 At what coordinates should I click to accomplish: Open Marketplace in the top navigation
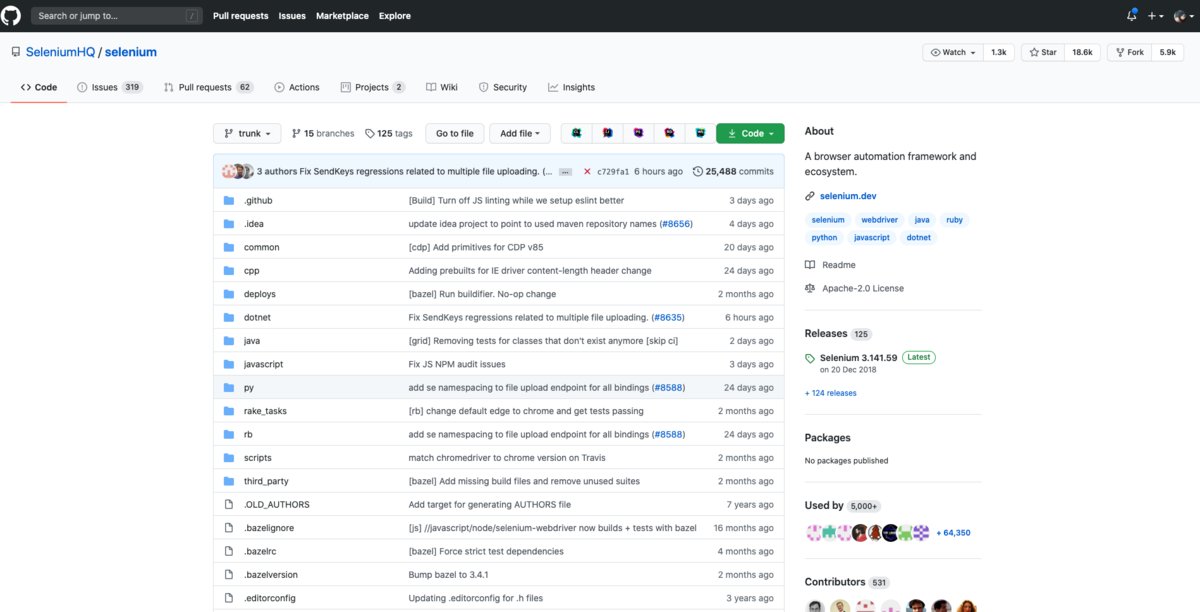(x=342, y=16)
